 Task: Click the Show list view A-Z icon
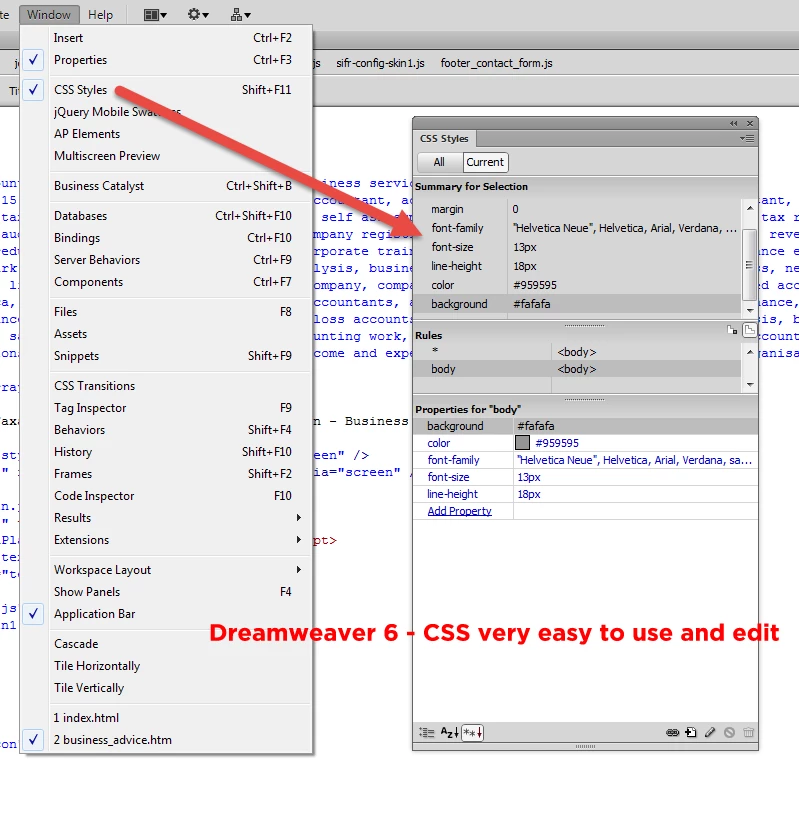(x=449, y=733)
